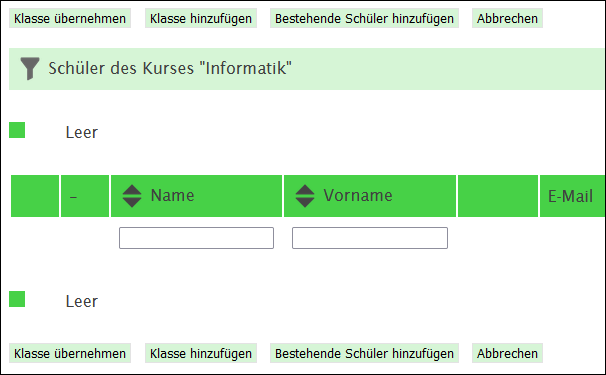The image size is (606, 375).
Task: Click the filter funnel icon
Action: (30, 68)
